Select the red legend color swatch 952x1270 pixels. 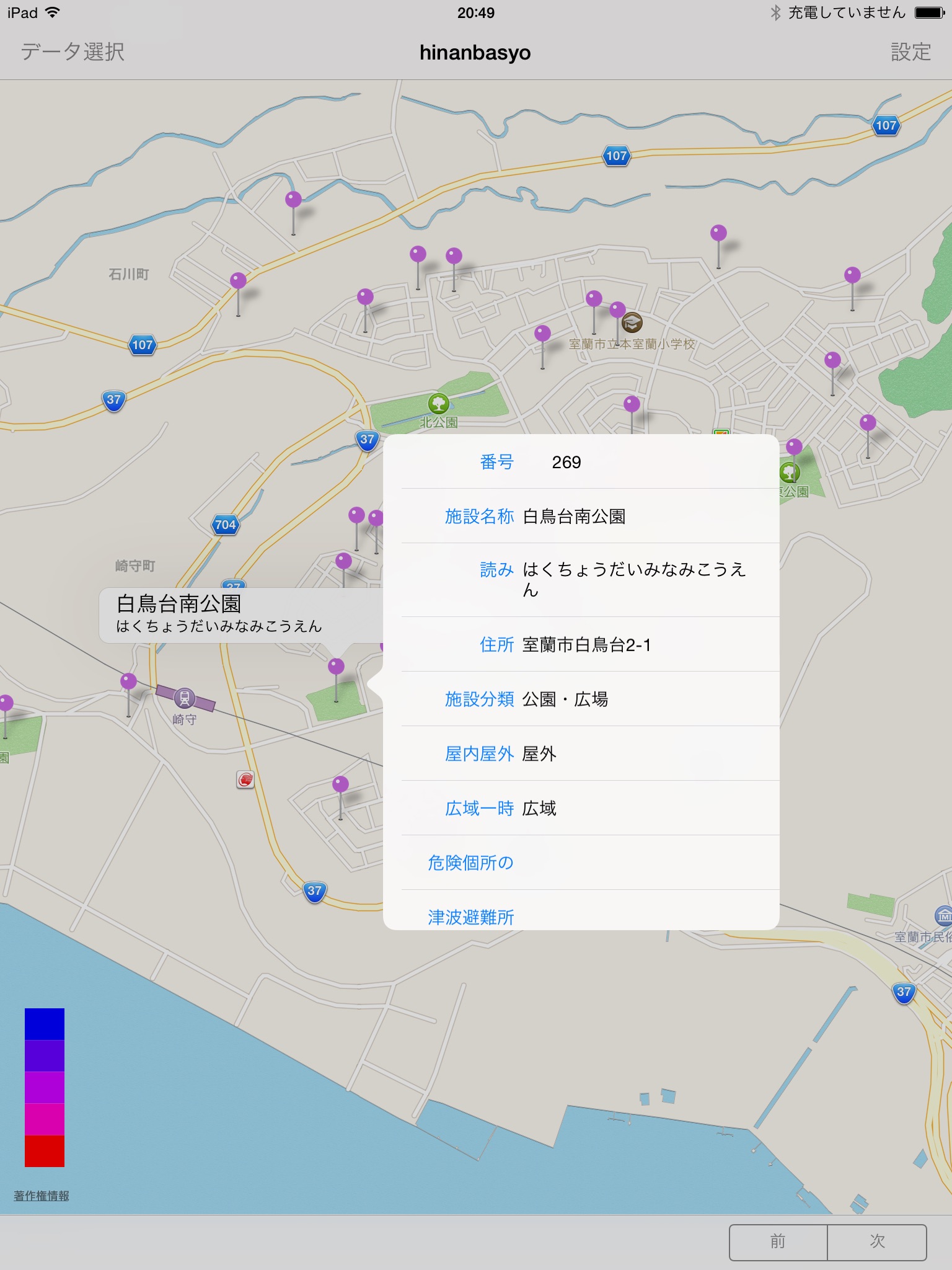coord(45,1151)
